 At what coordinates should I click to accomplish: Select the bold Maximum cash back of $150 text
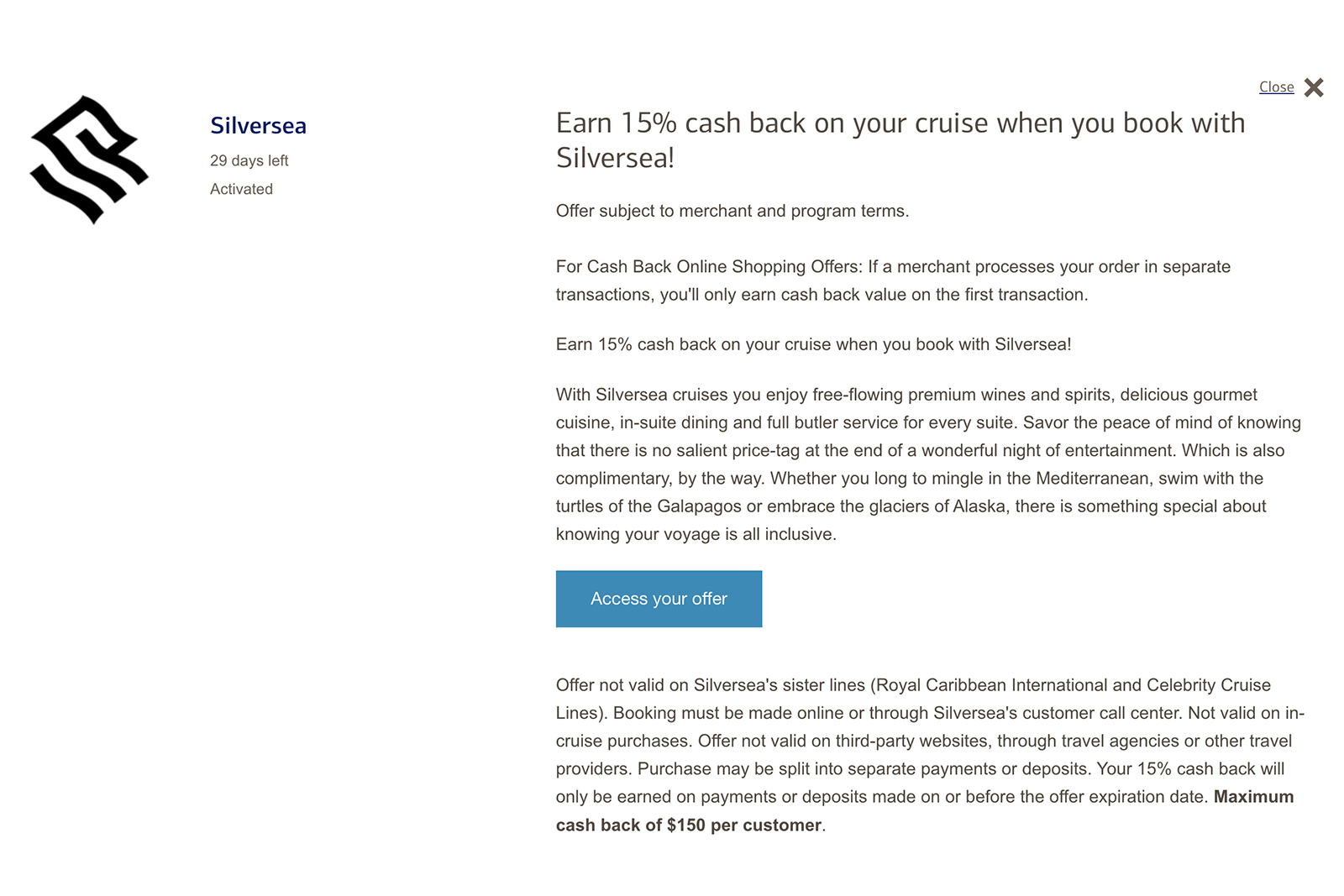687,825
